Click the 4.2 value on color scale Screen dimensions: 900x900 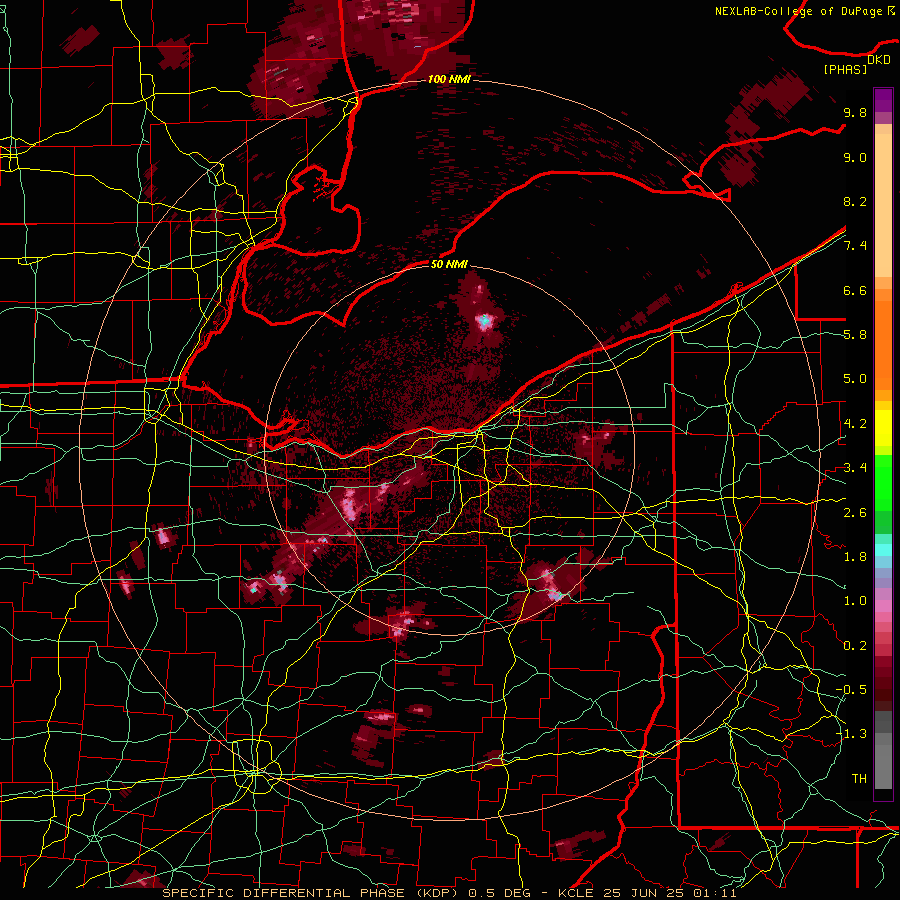click(x=855, y=424)
